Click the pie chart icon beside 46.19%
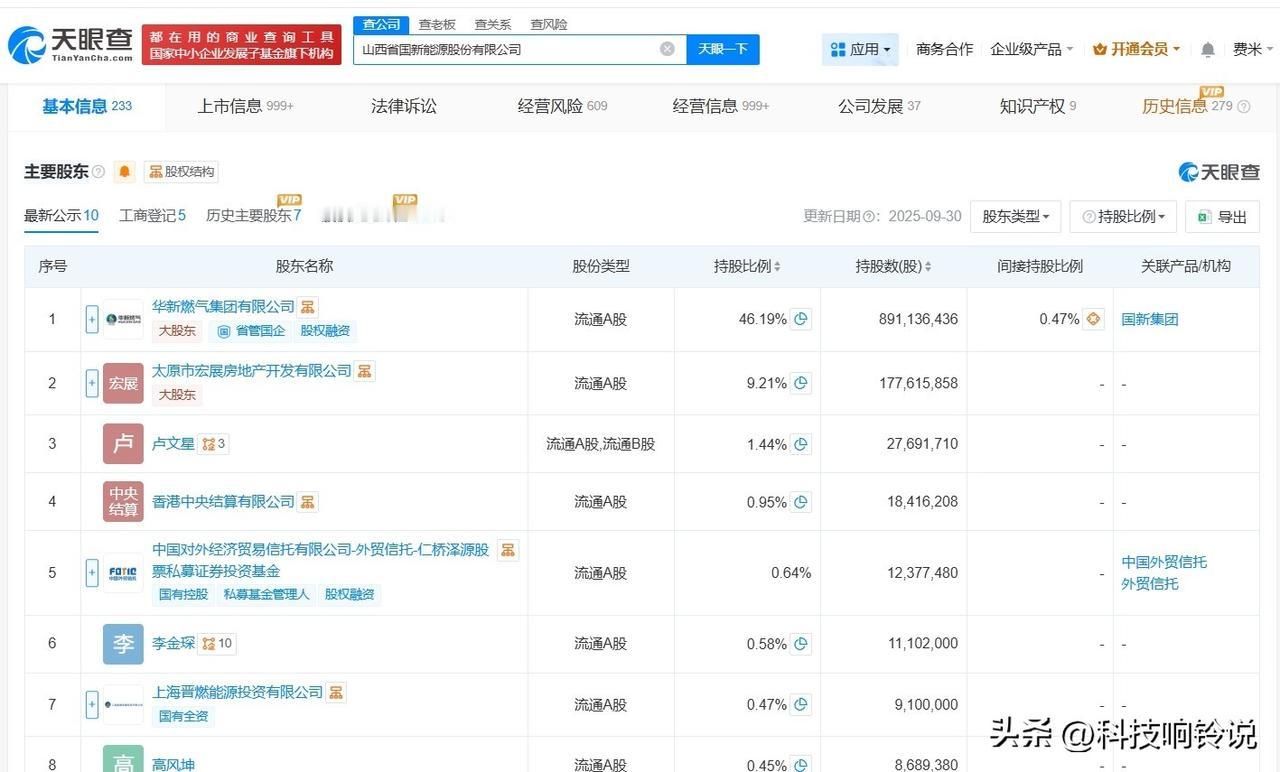 [x=801, y=320]
